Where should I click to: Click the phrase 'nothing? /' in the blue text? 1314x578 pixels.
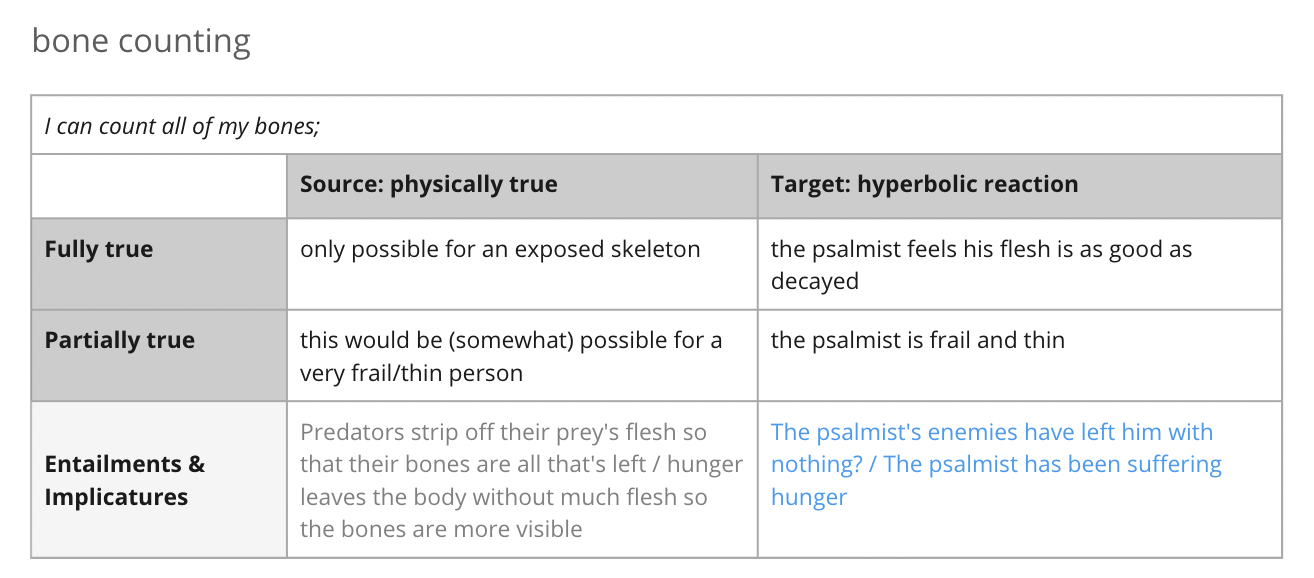click(x=824, y=465)
